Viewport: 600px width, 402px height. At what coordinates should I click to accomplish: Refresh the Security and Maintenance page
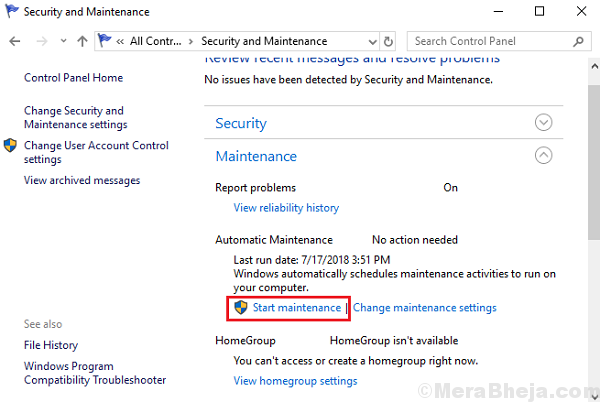click(x=388, y=41)
